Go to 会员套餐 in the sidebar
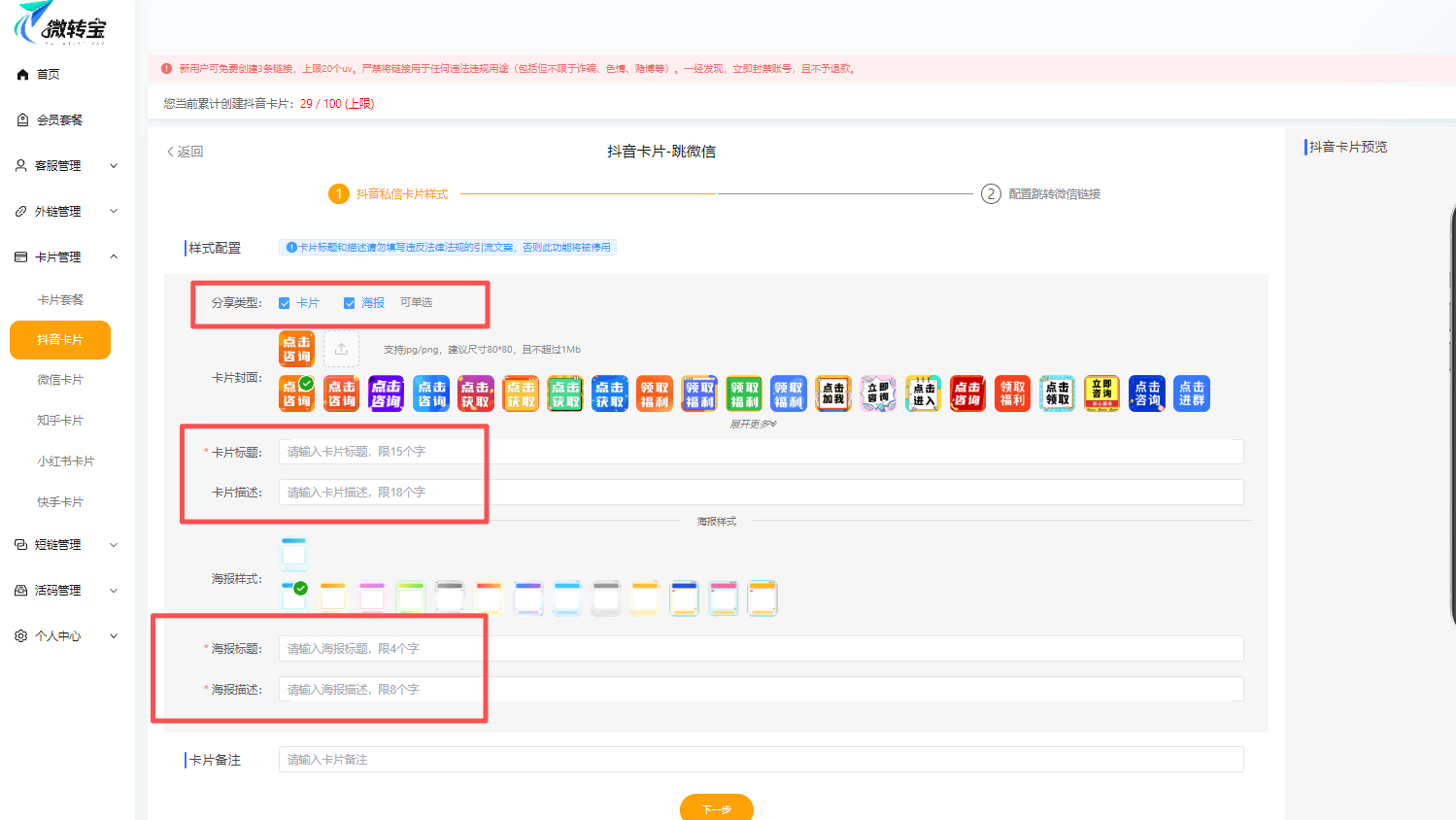The width and height of the screenshot is (1456, 820). (x=59, y=120)
